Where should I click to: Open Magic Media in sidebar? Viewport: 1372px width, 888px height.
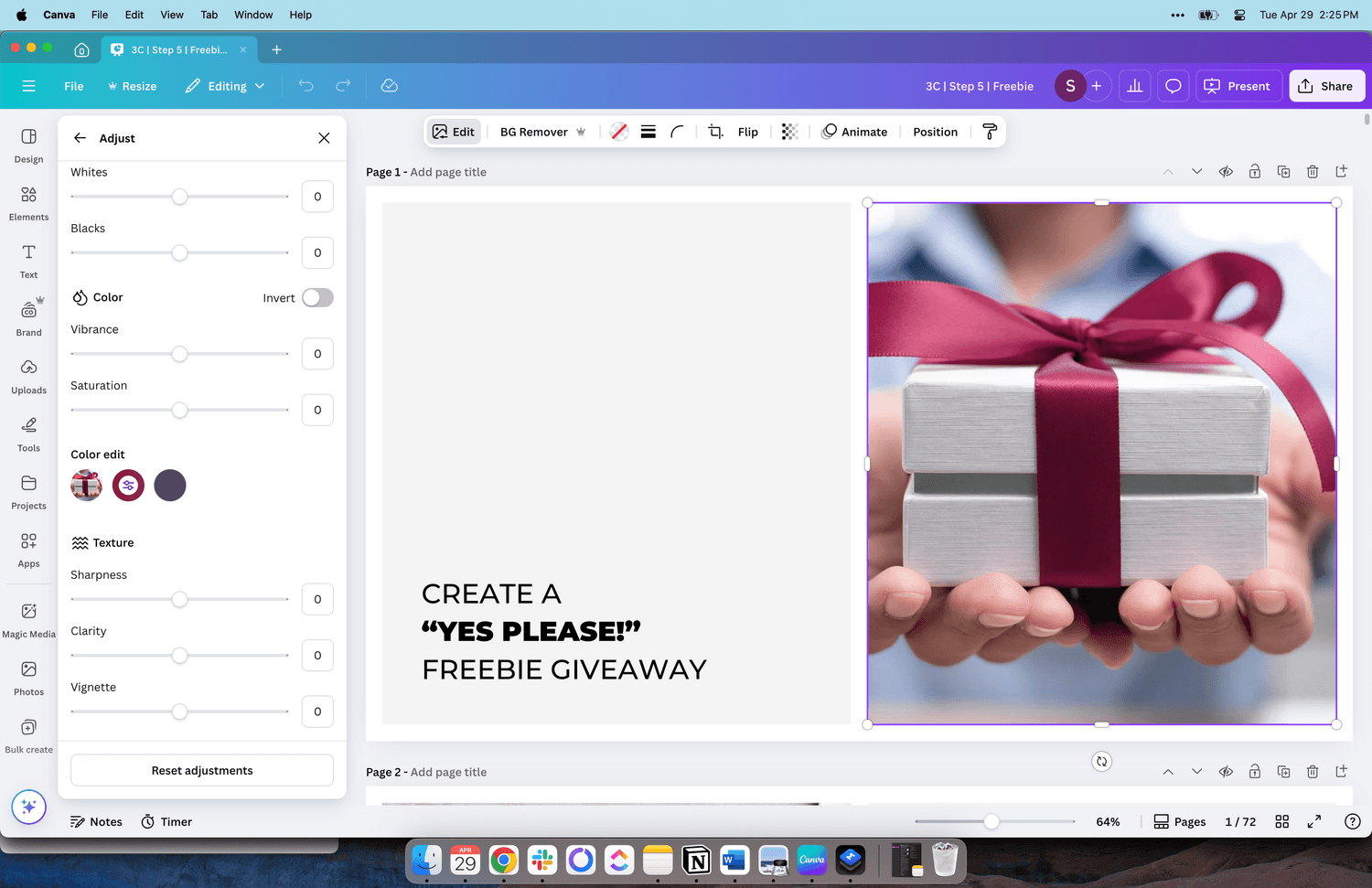28,619
